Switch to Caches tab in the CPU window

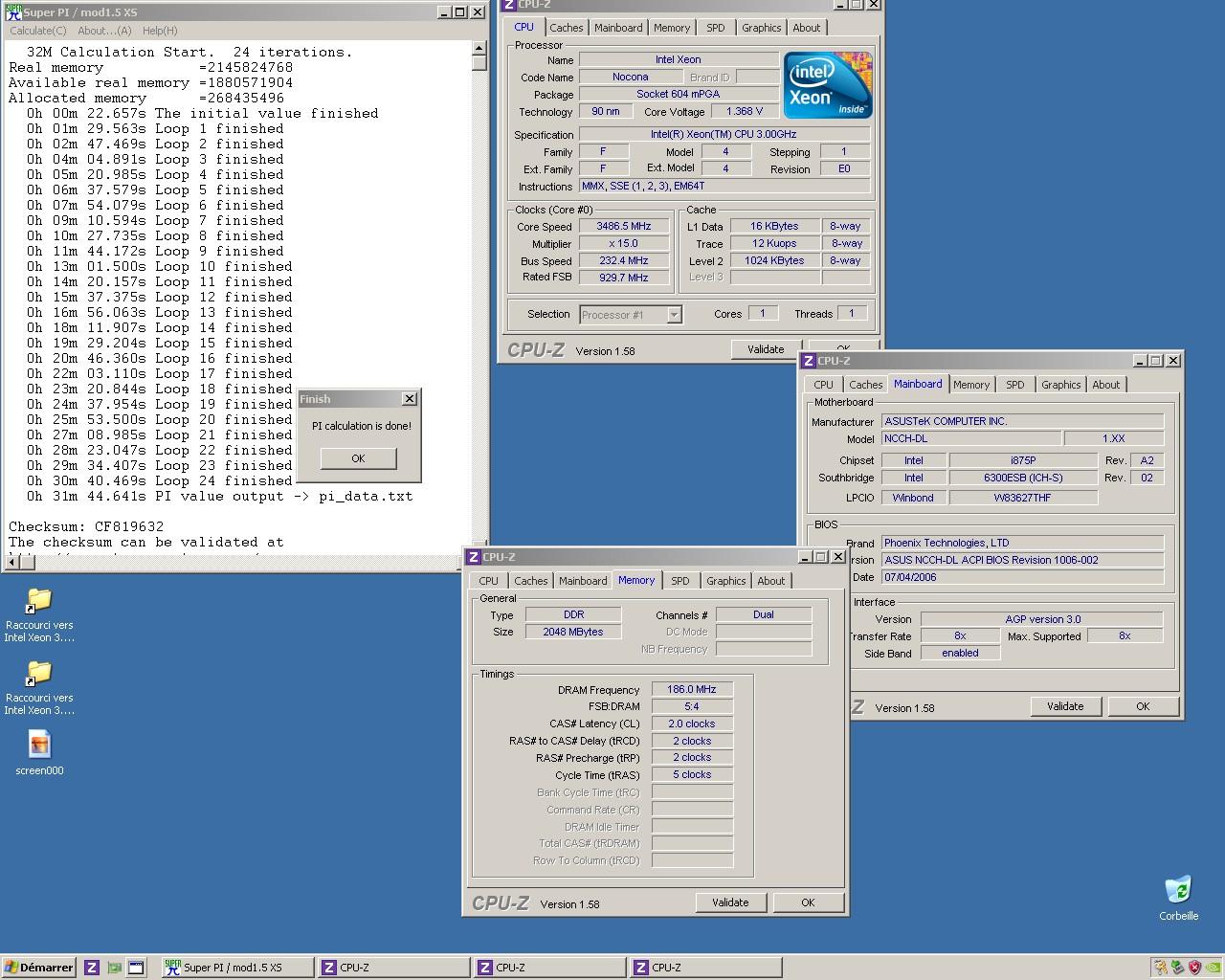[x=567, y=28]
